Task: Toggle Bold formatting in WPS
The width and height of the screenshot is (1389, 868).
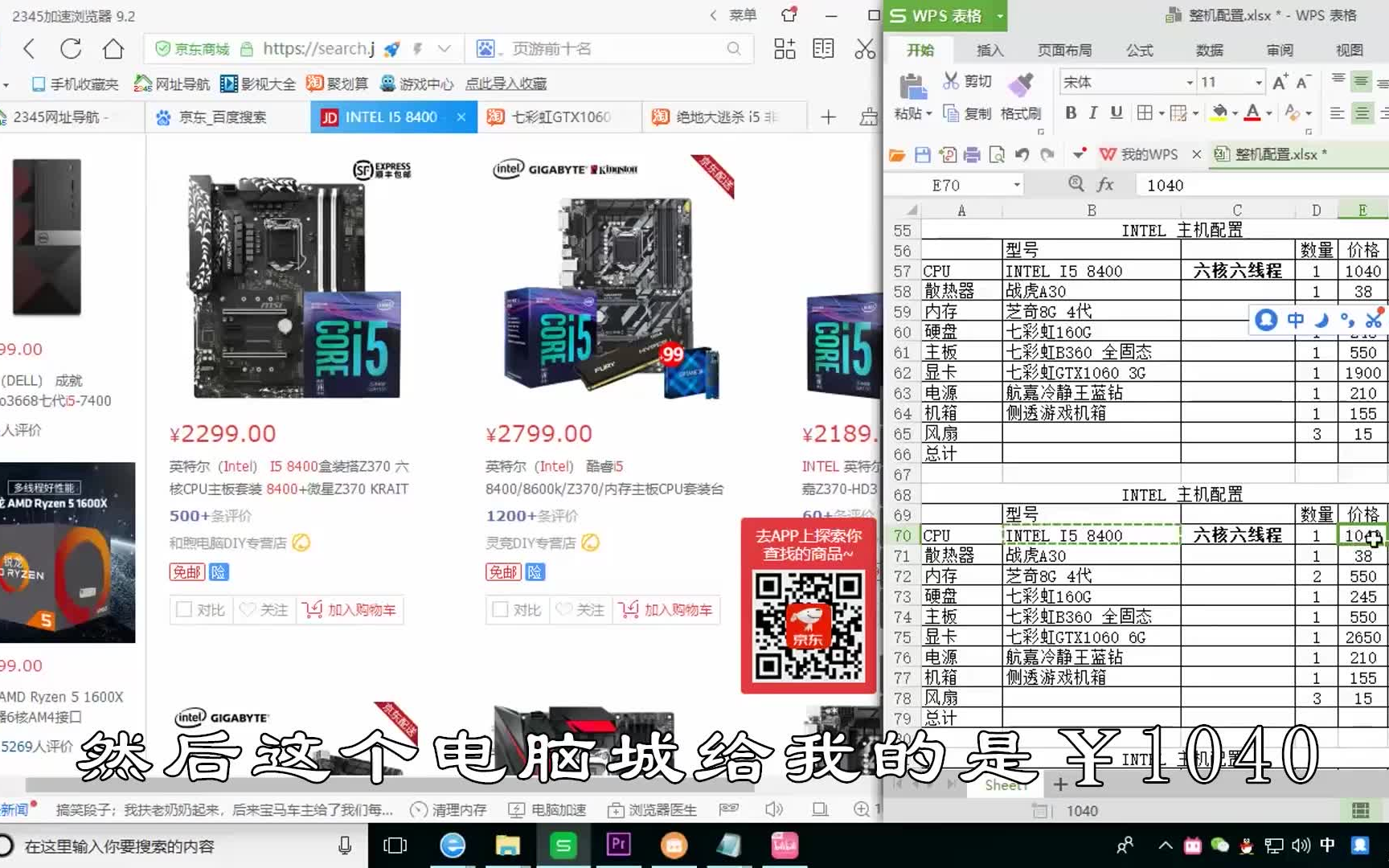Action: tap(1071, 113)
